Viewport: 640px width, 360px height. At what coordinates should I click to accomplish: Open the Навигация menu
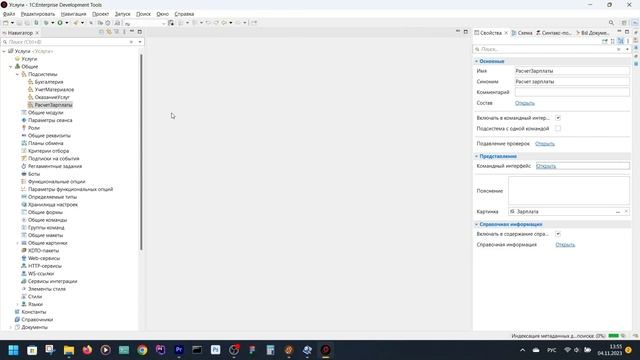coord(73,14)
